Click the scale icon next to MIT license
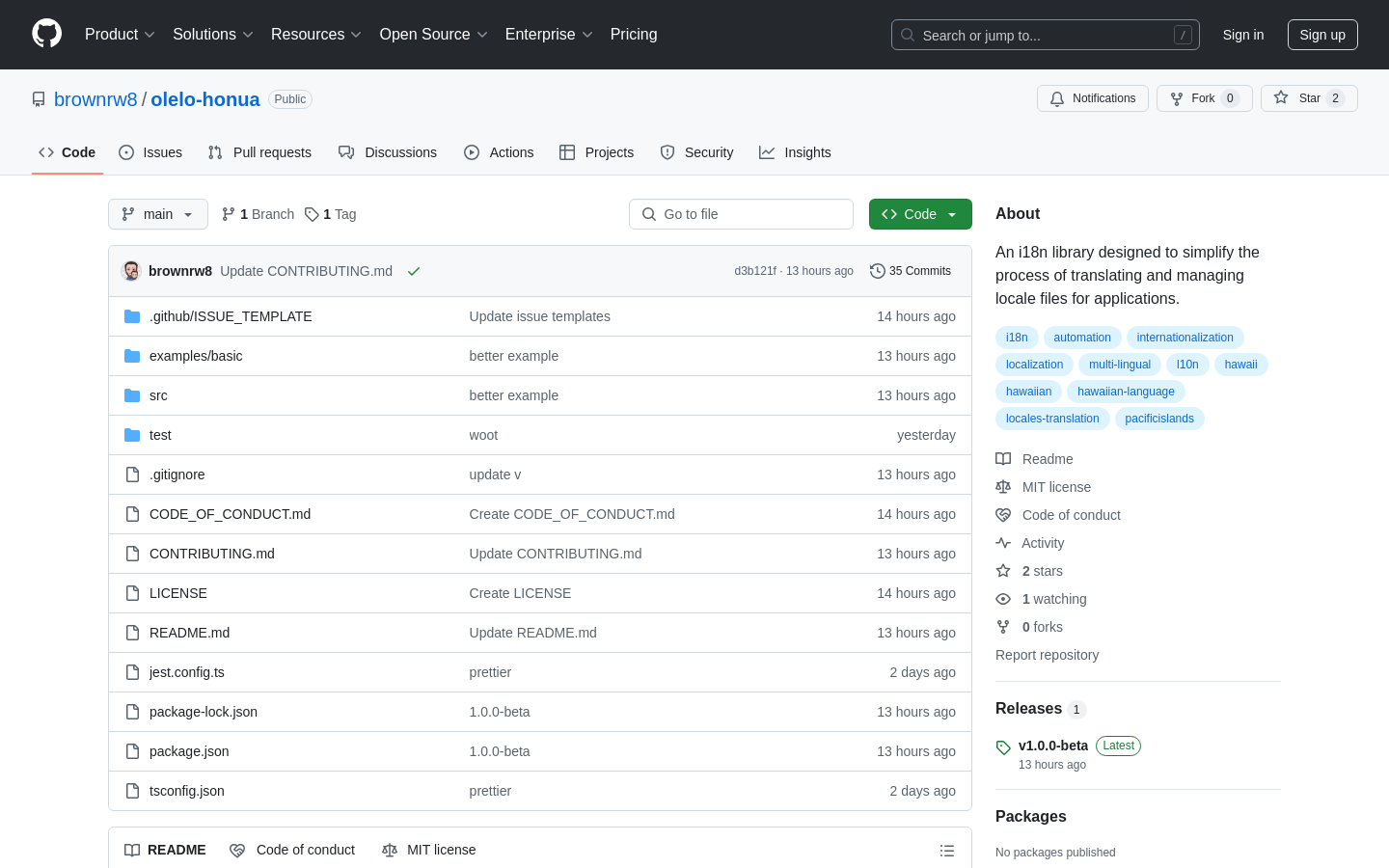The width and height of the screenshot is (1389, 868). click(1003, 487)
